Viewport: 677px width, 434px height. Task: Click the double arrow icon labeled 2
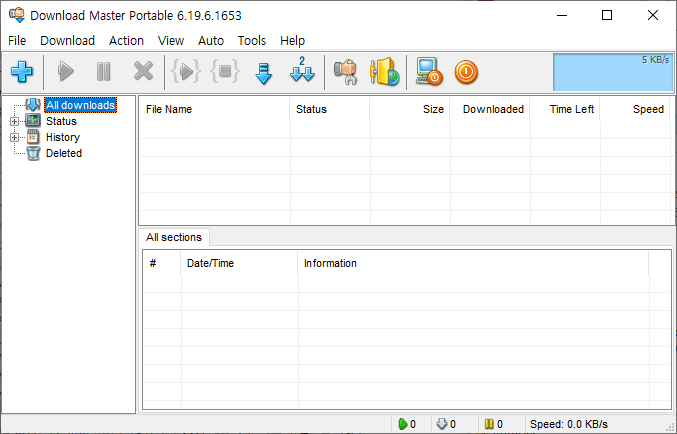[x=302, y=70]
